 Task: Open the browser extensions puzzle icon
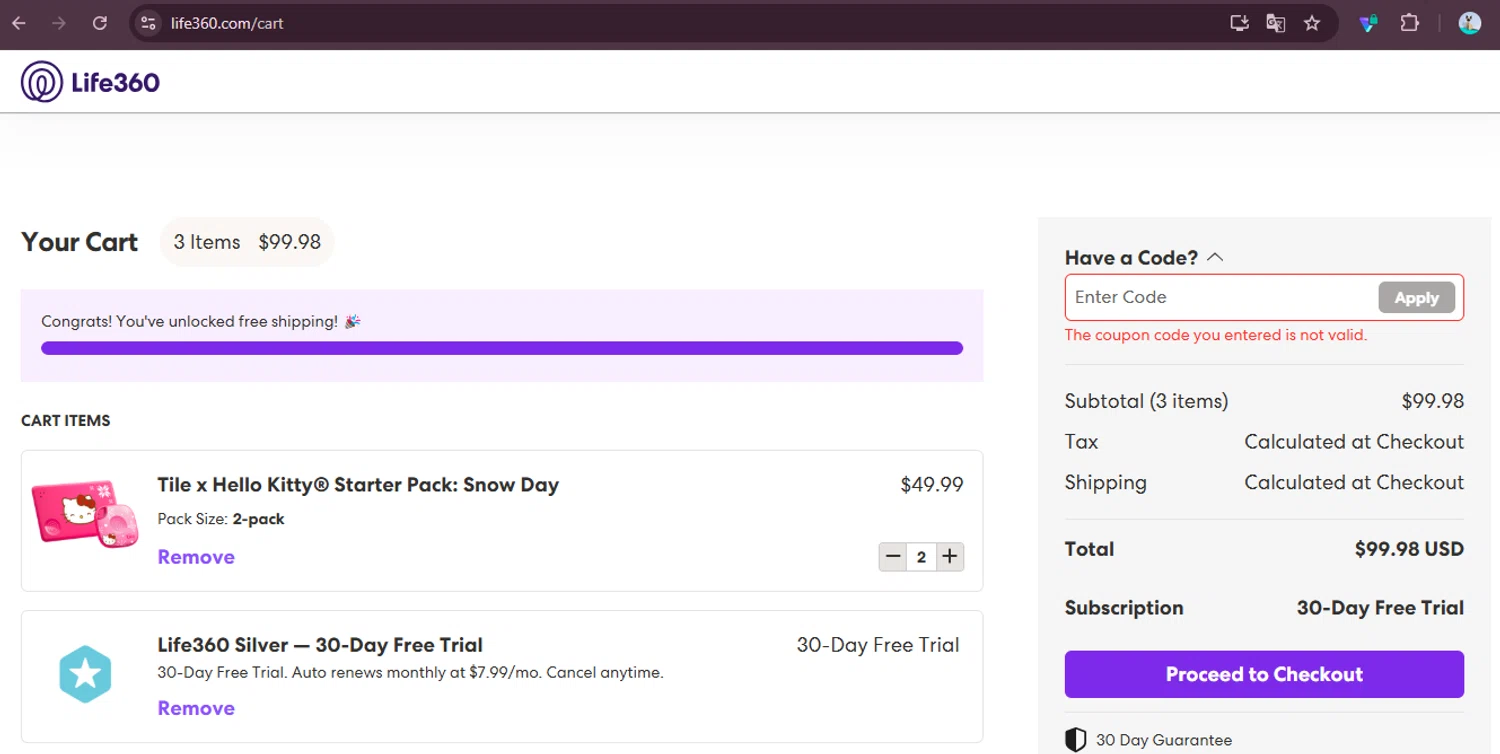(1410, 23)
